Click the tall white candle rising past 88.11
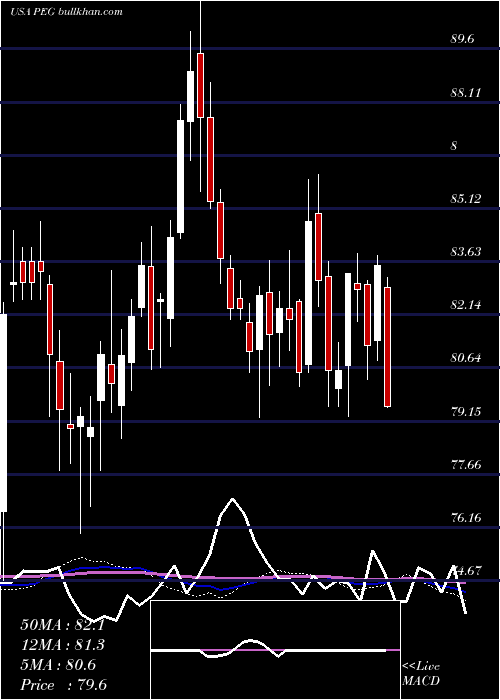 180,176
